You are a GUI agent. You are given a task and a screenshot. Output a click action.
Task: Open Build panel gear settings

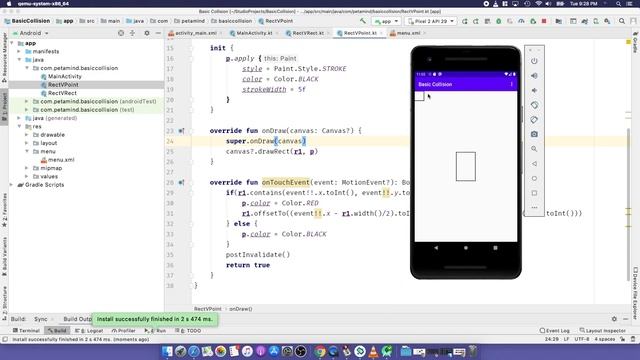(x=614, y=319)
